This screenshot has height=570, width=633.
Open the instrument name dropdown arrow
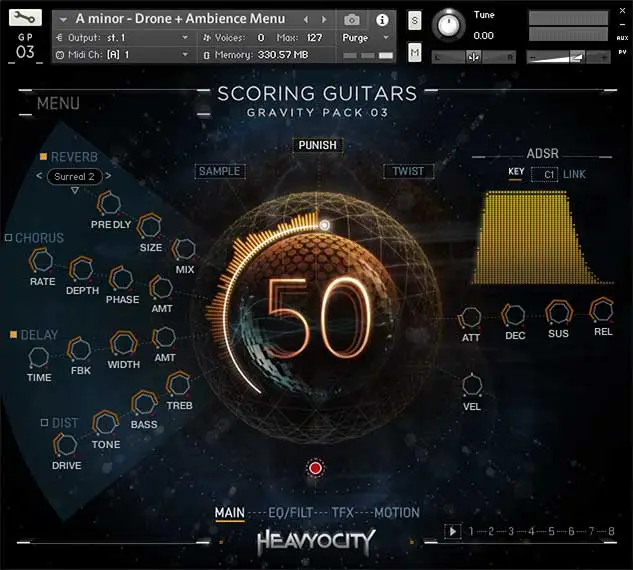point(63,19)
